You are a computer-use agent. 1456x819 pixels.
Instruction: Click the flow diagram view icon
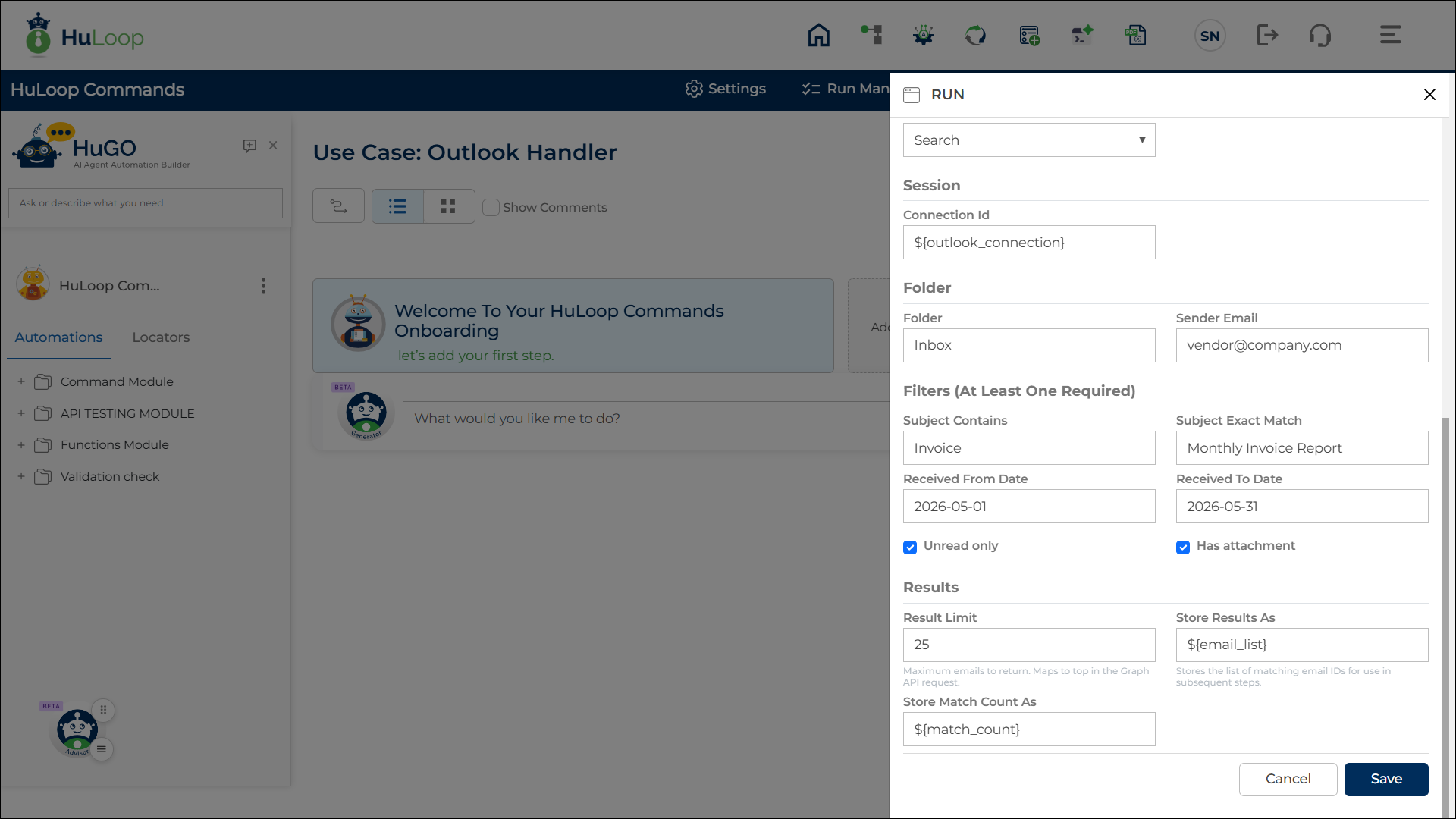338,206
